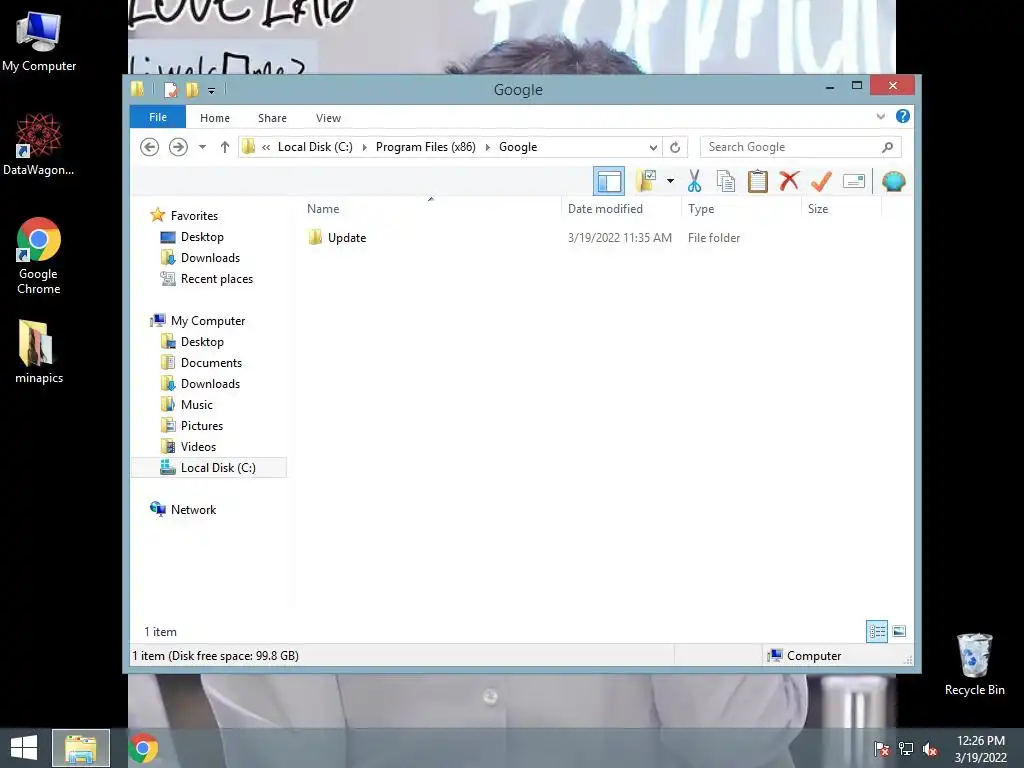
Task: Click the Google breadcrumb in address bar
Action: (518, 147)
